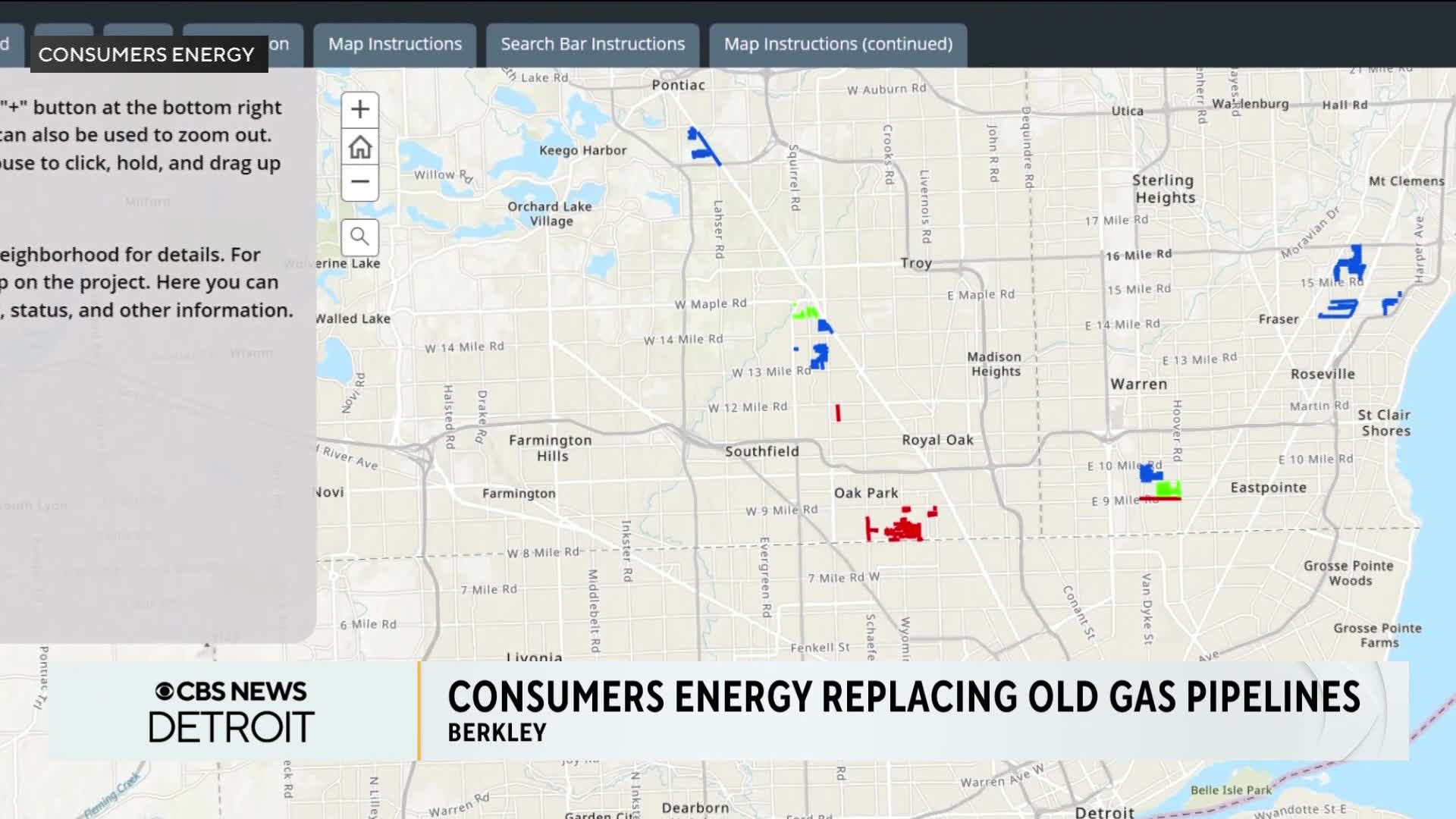Click the Grosse Pointe Woods label
This screenshot has height=819, width=1456.
pyautogui.click(x=1348, y=573)
